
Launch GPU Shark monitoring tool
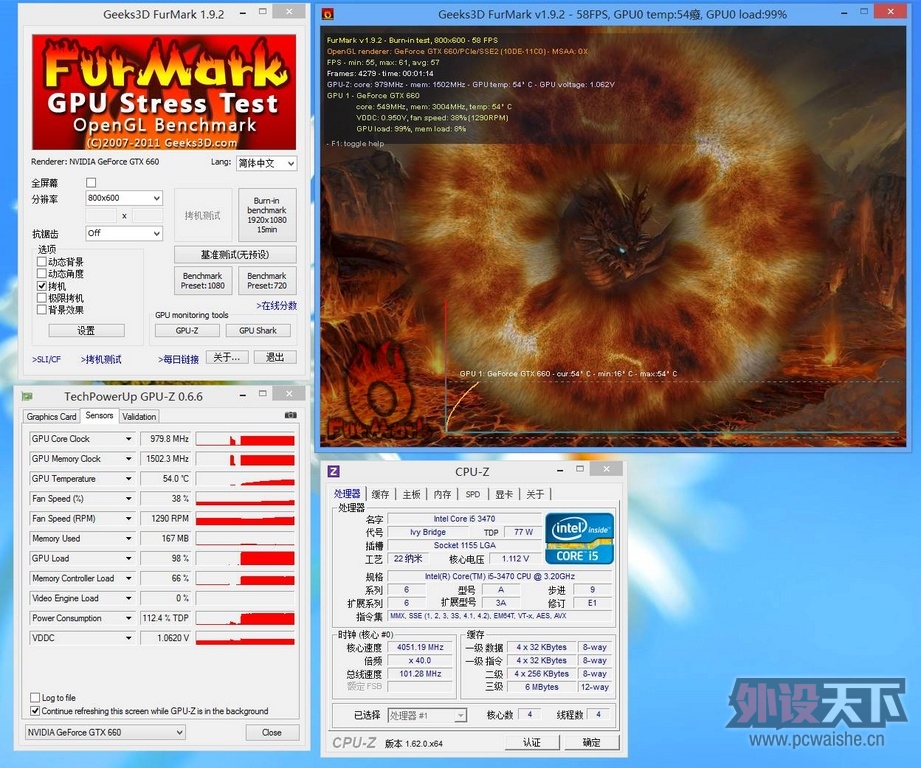[258, 331]
